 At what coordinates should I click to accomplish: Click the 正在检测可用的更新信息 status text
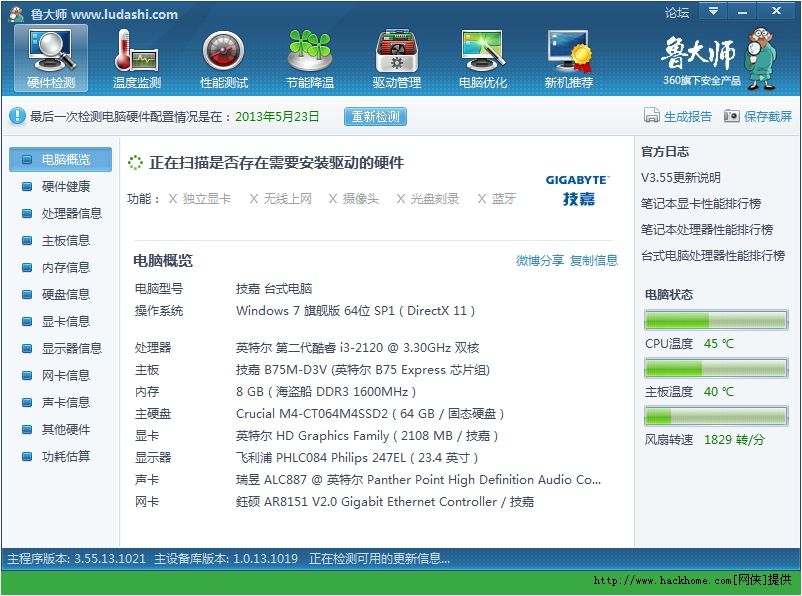tap(379, 558)
